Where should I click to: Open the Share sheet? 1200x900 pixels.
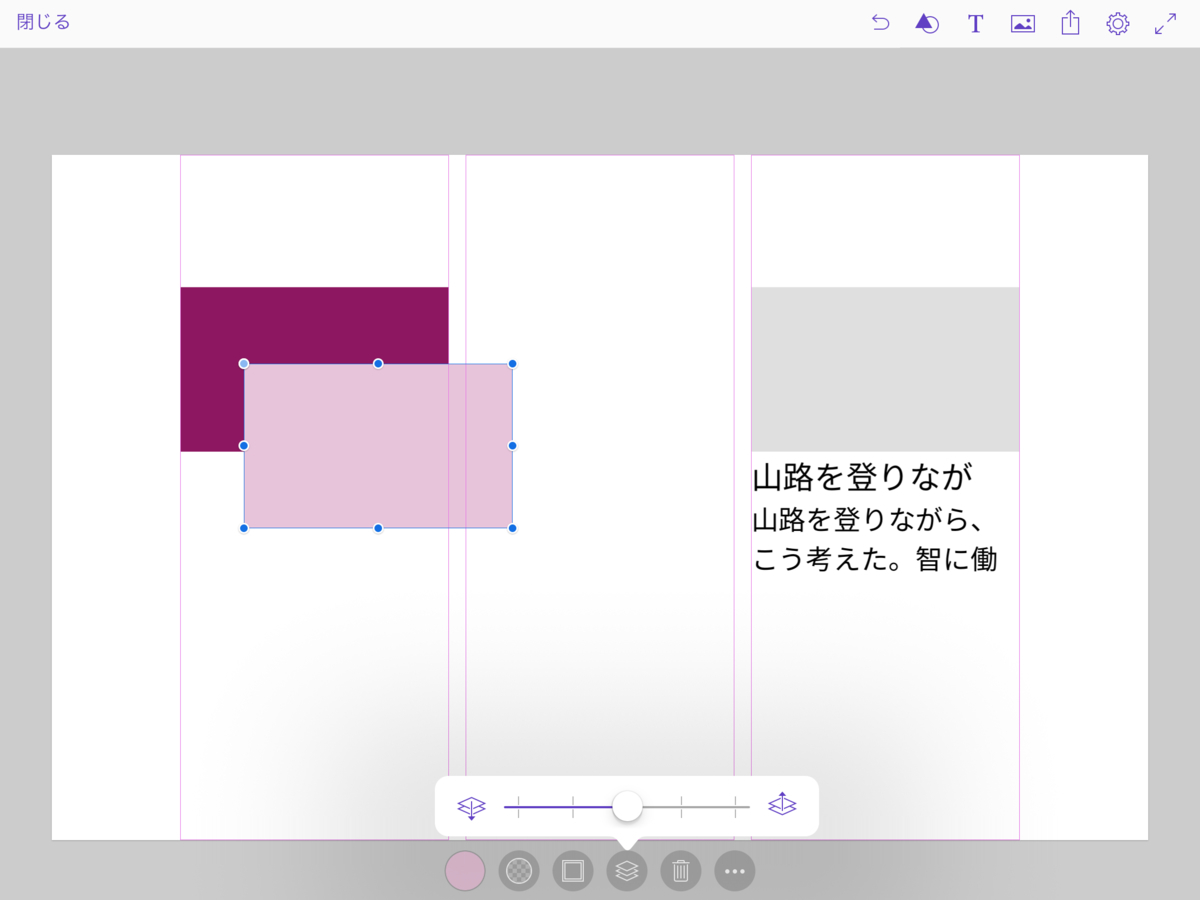coord(1069,23)
